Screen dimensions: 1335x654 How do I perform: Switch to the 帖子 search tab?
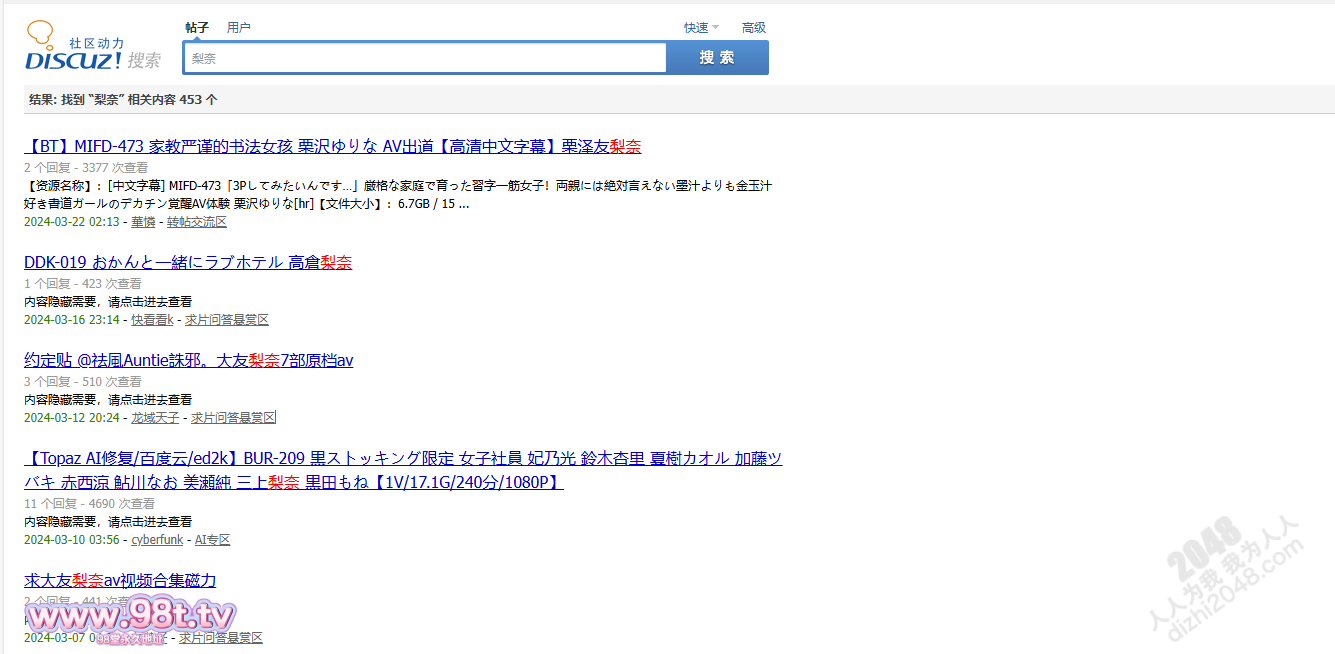tap(197, 28)
